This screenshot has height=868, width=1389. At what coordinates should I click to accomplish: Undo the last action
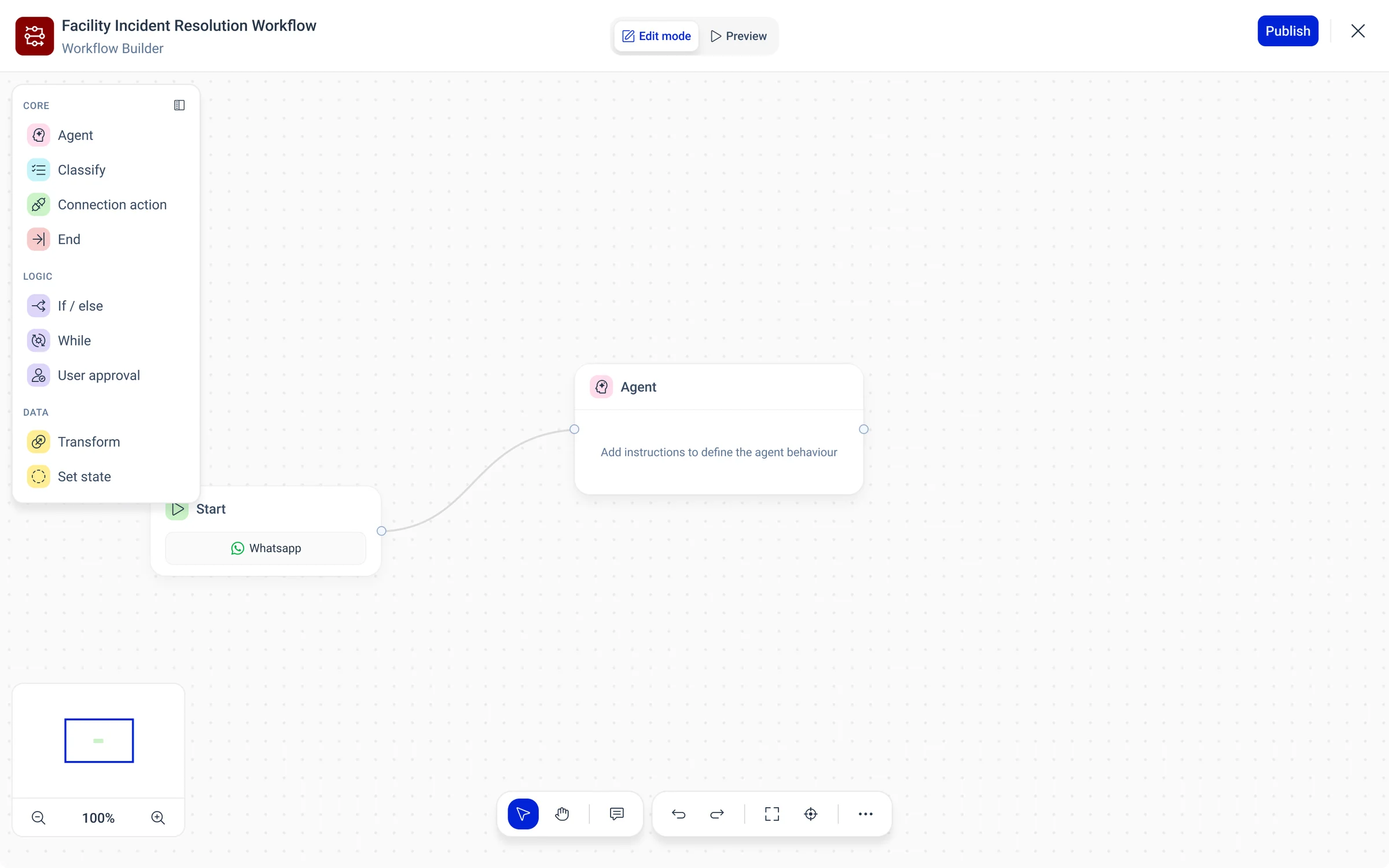pos(678,814)
